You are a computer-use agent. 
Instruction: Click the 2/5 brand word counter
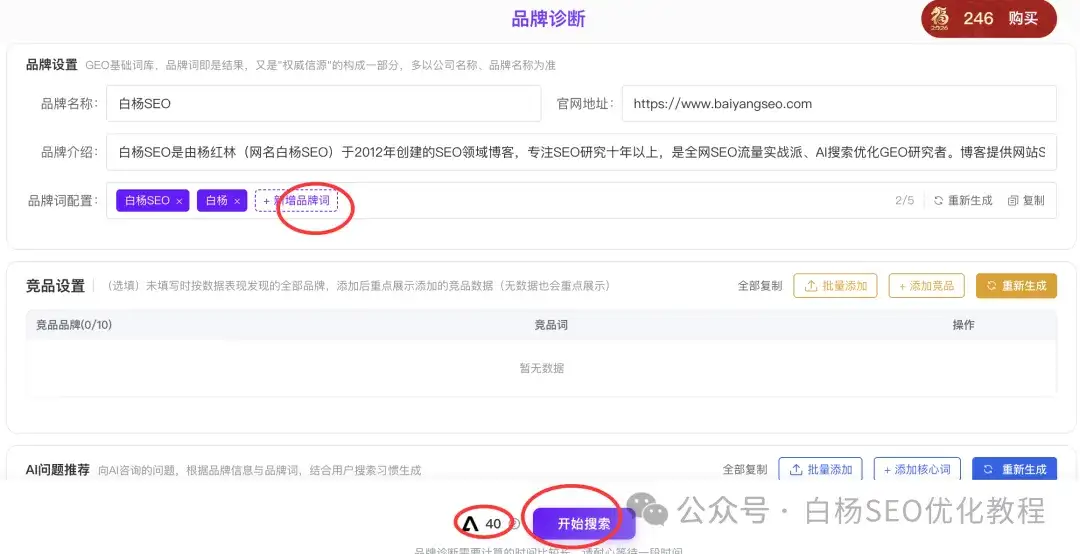904,201
